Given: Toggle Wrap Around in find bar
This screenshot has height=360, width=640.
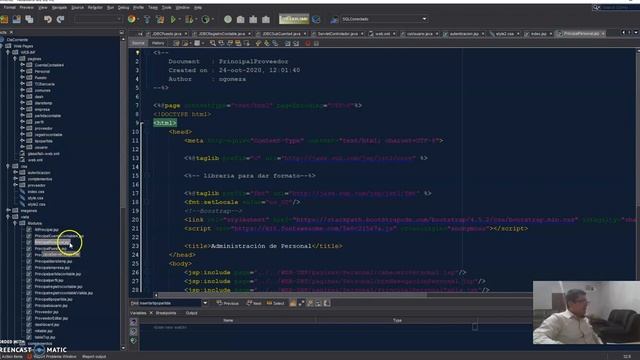Looking at the screenshot, I should pos(327,303).
